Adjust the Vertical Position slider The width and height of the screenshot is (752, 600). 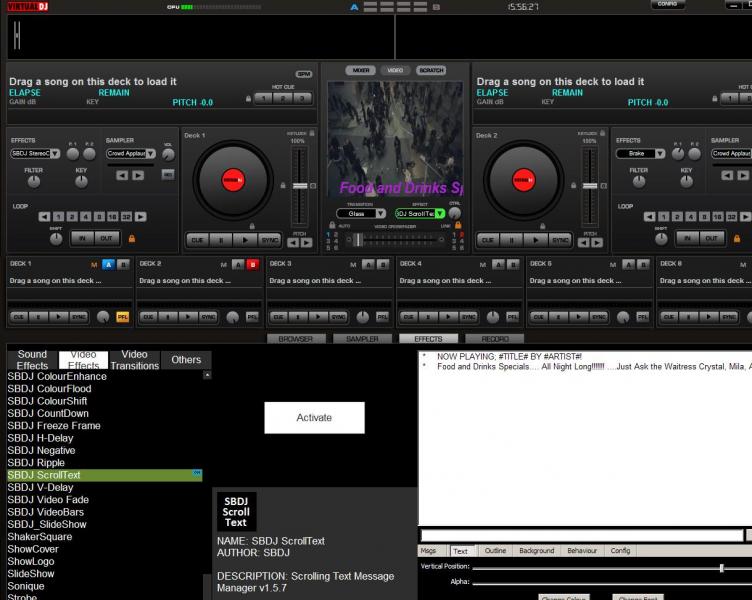[x=721, y=568]
